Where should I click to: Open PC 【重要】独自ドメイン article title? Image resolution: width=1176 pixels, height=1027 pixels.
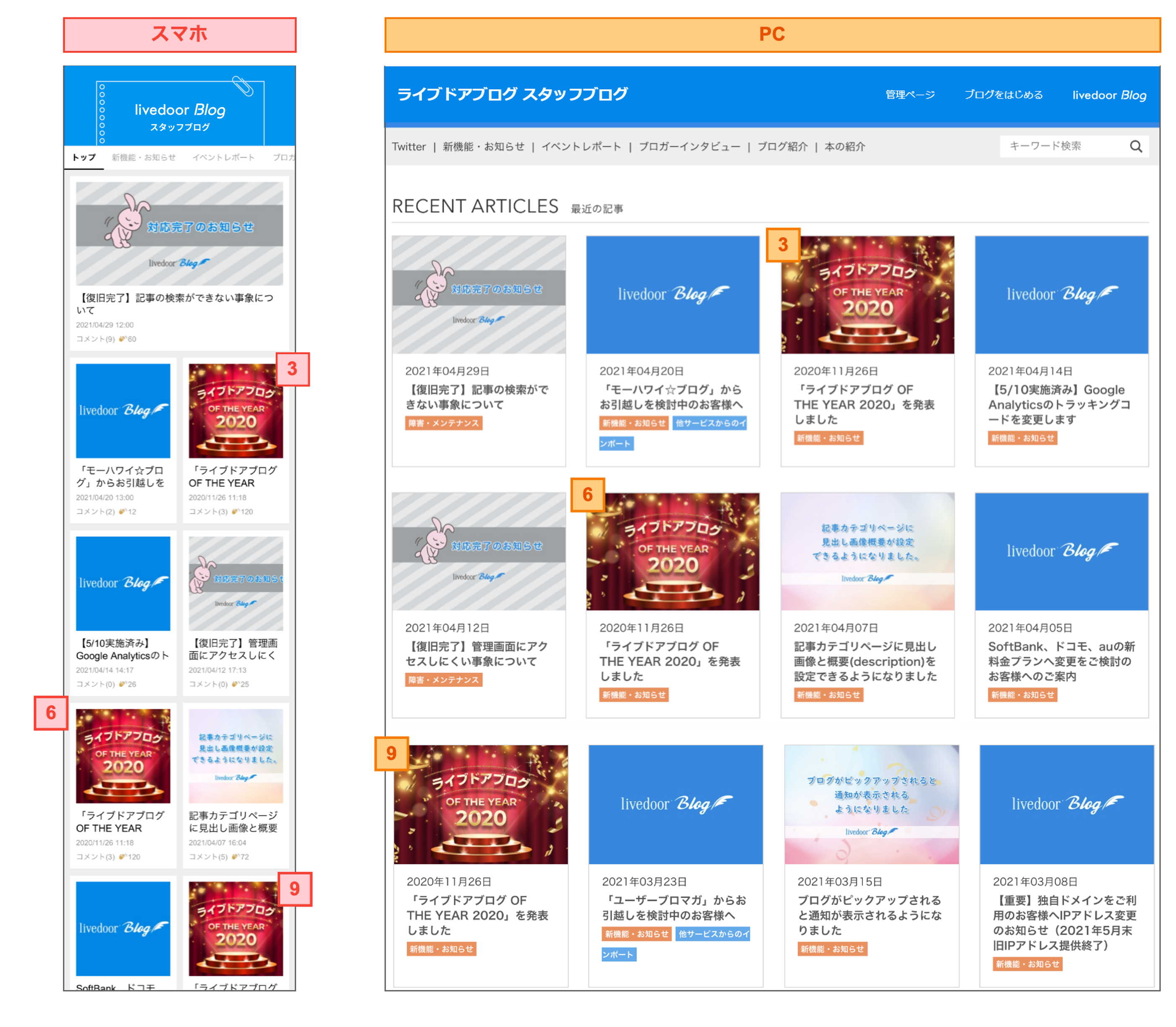click(1064, 923)
